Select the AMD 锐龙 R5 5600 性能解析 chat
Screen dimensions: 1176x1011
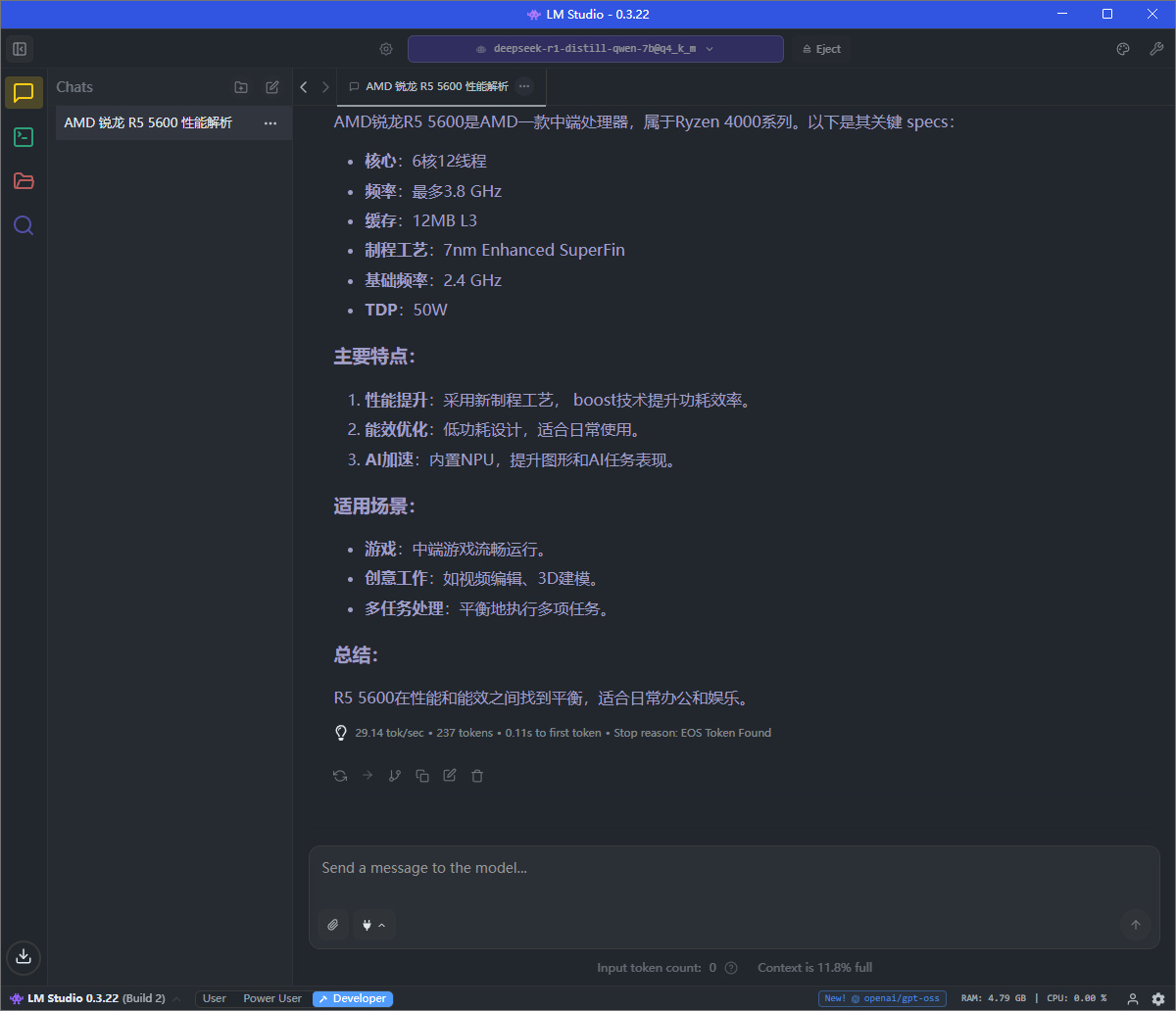pos(173,123)
